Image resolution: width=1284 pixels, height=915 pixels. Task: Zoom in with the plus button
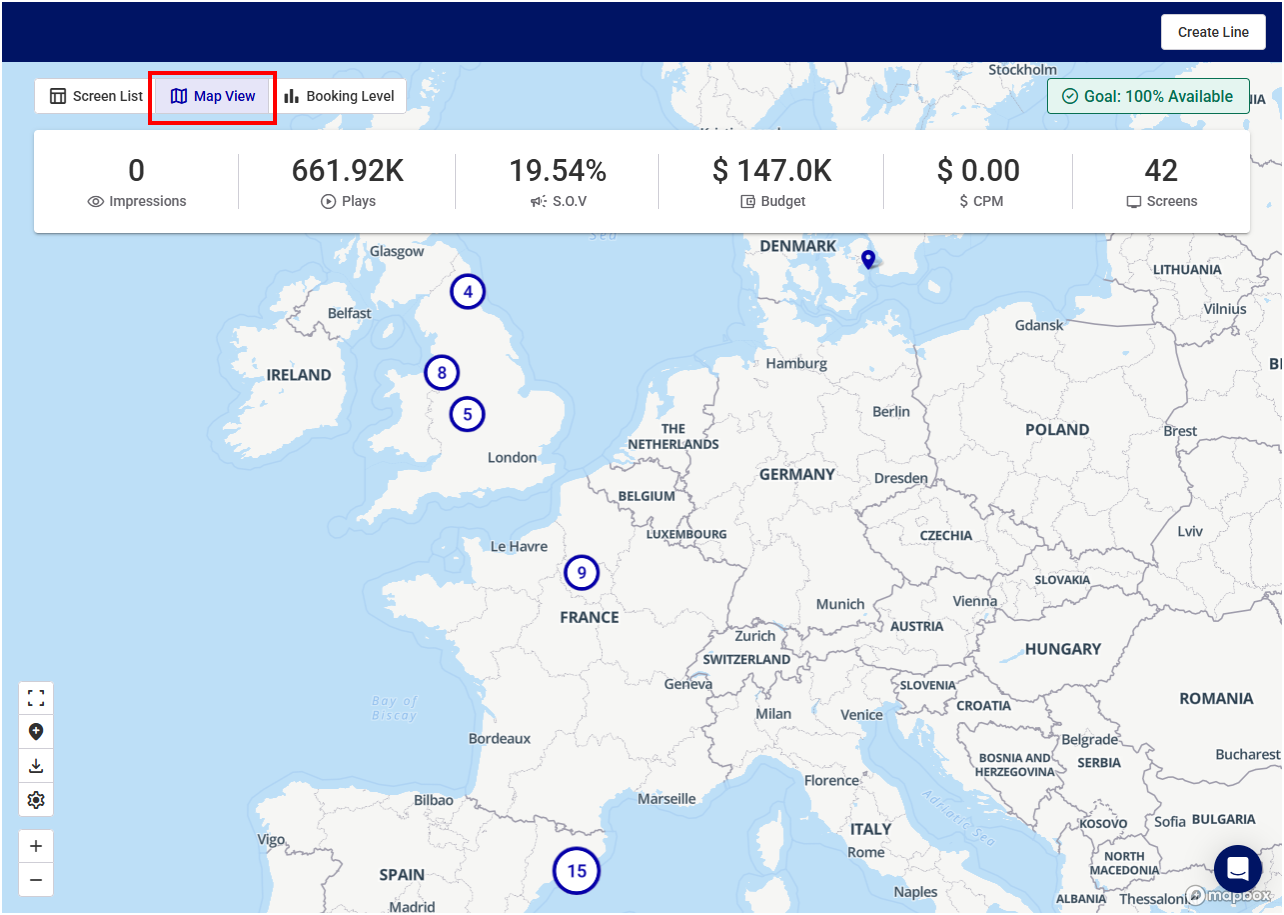click(x=36, y=847)
